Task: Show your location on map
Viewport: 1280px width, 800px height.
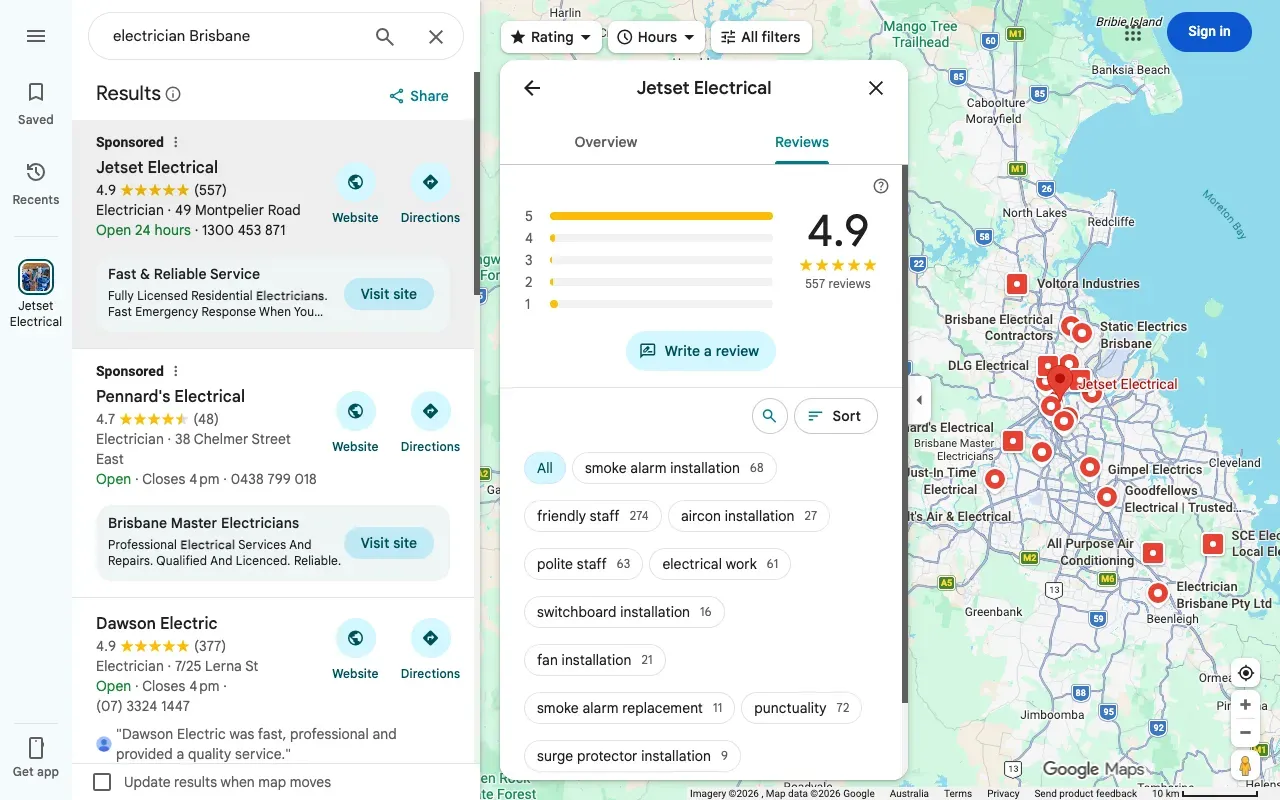Action: 1245,673
